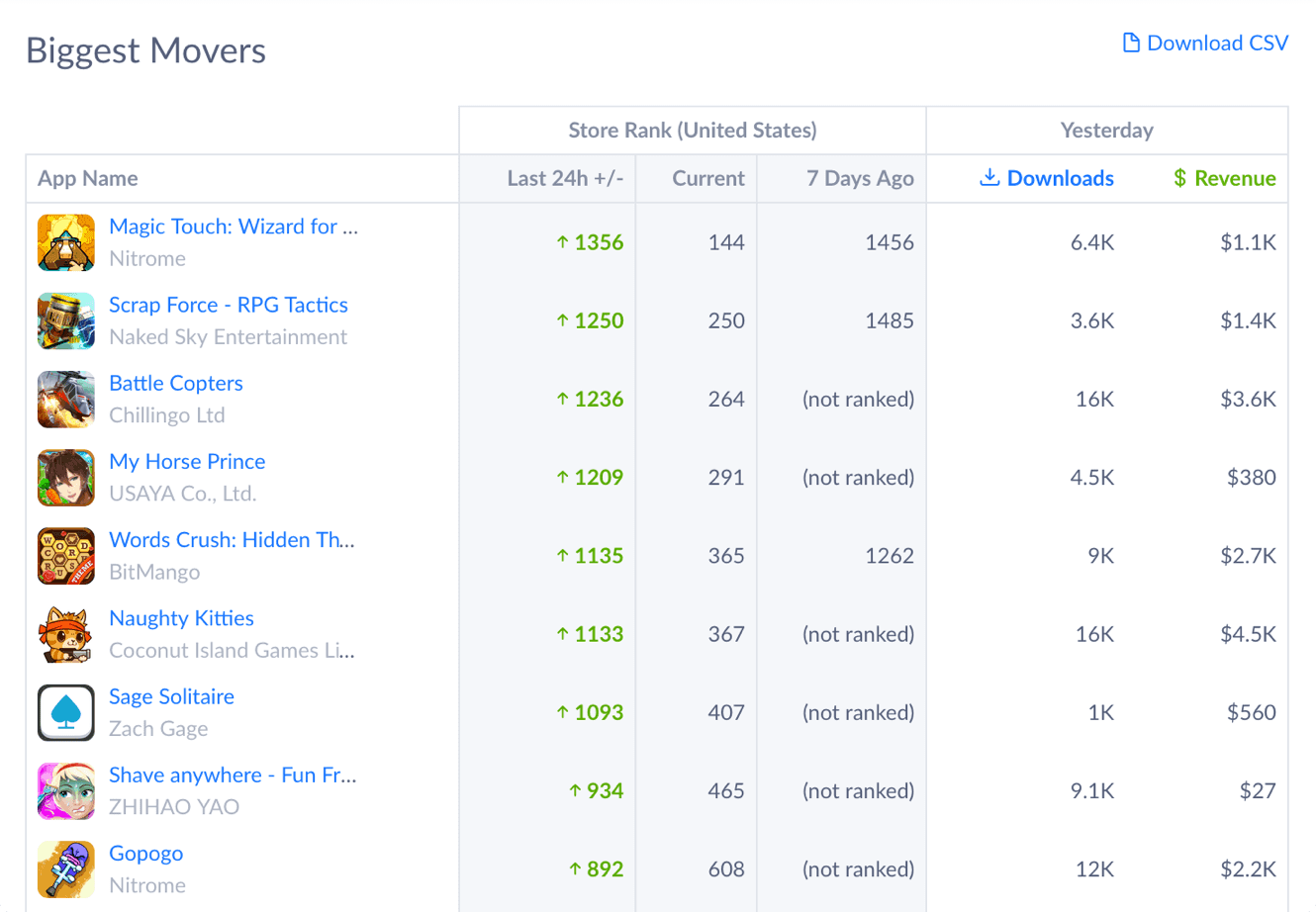Click publisher ZHIHAO YAO

tap(174, 806)
